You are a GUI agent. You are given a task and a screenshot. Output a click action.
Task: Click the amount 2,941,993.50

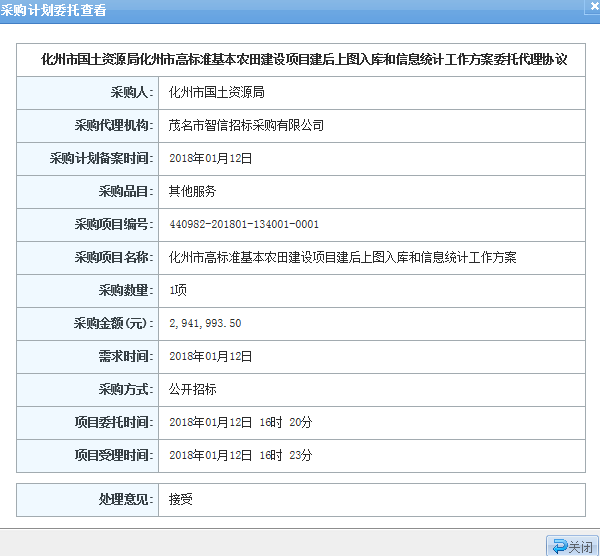pos(205,323)
